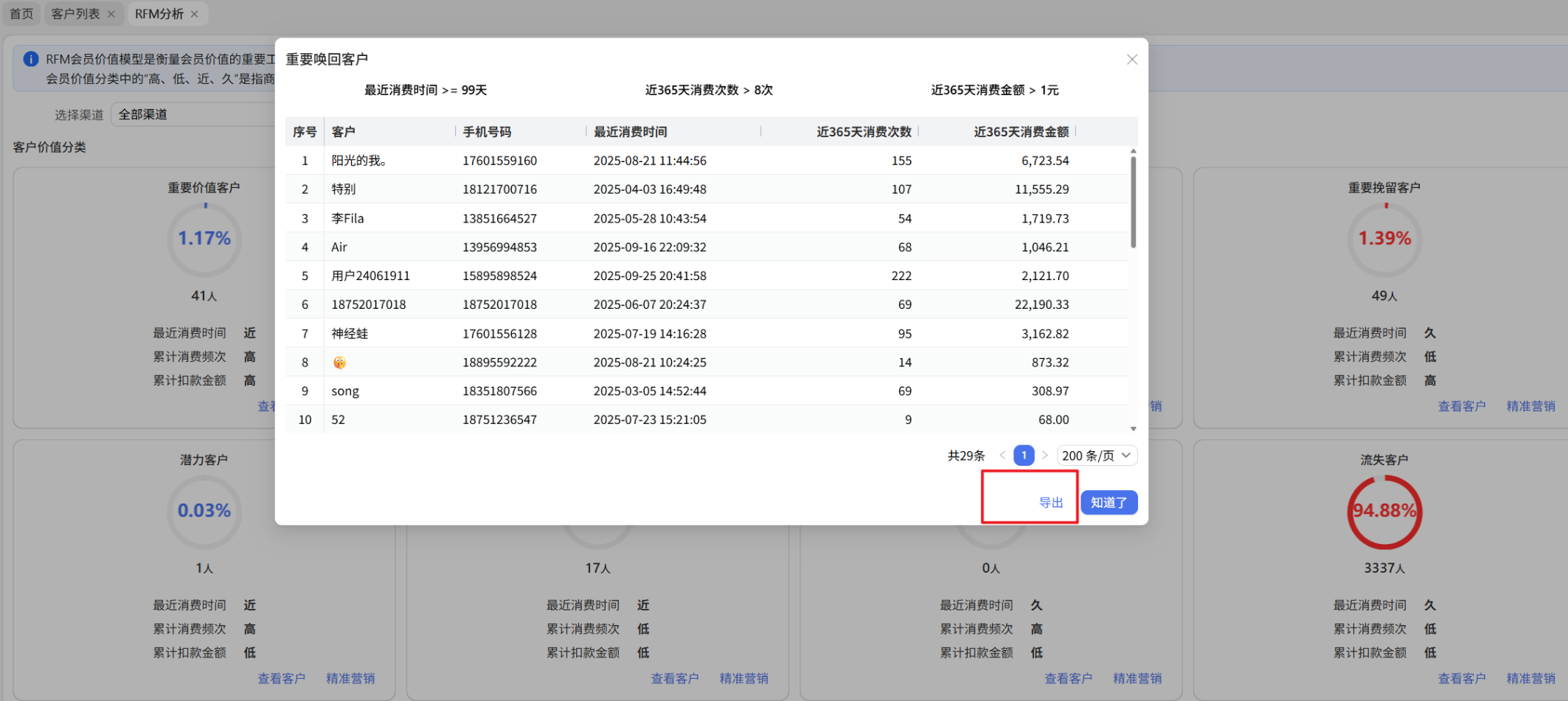Select customer 特别 in row 2

(344, 189)
